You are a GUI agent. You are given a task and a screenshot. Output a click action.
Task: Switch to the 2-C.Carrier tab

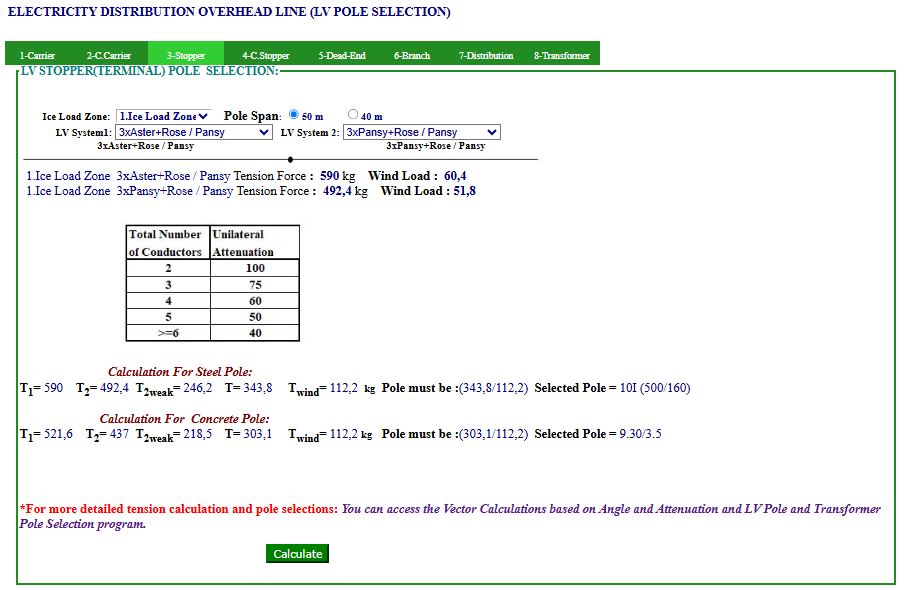click(x=109, y=55)
